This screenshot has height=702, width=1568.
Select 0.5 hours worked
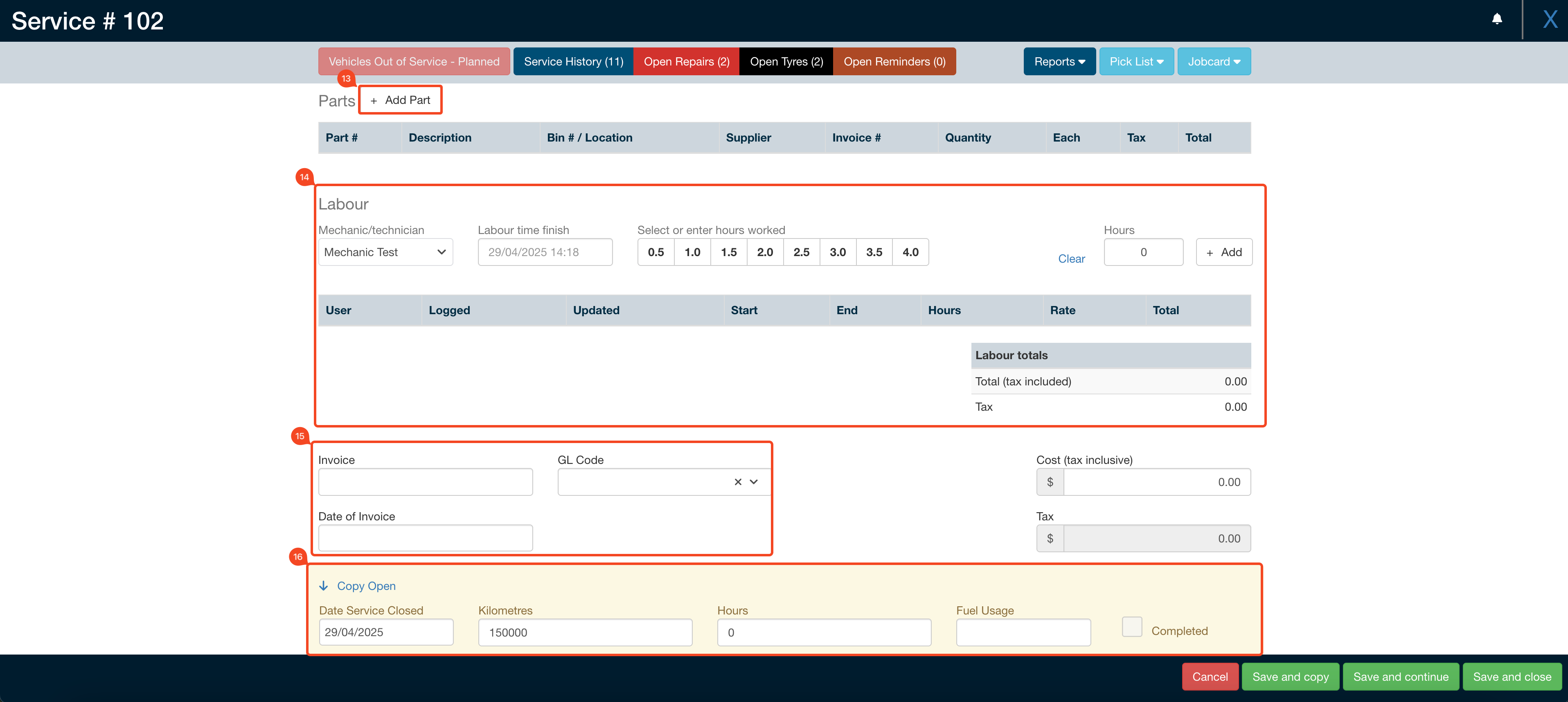tap(656, 252)
